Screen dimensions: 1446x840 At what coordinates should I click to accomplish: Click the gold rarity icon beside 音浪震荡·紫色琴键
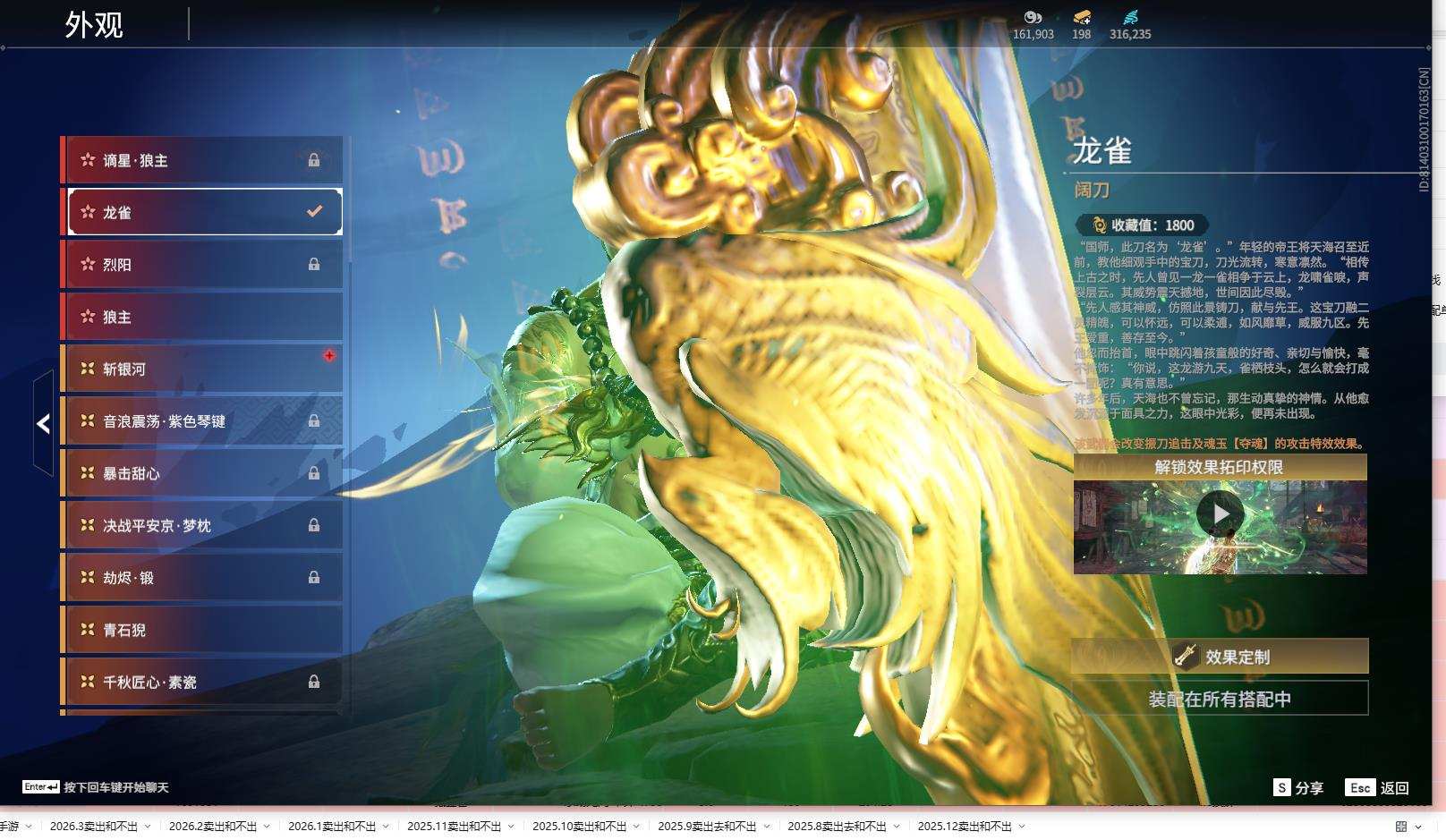pos(88,420)
